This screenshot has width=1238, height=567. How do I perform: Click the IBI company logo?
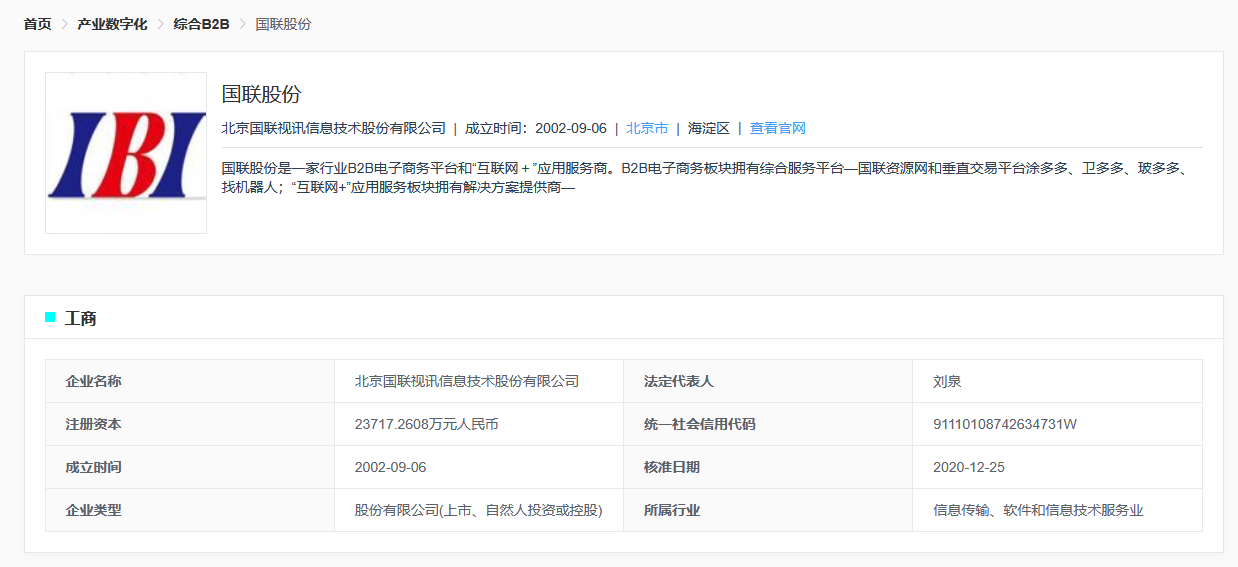click(126, 153)
